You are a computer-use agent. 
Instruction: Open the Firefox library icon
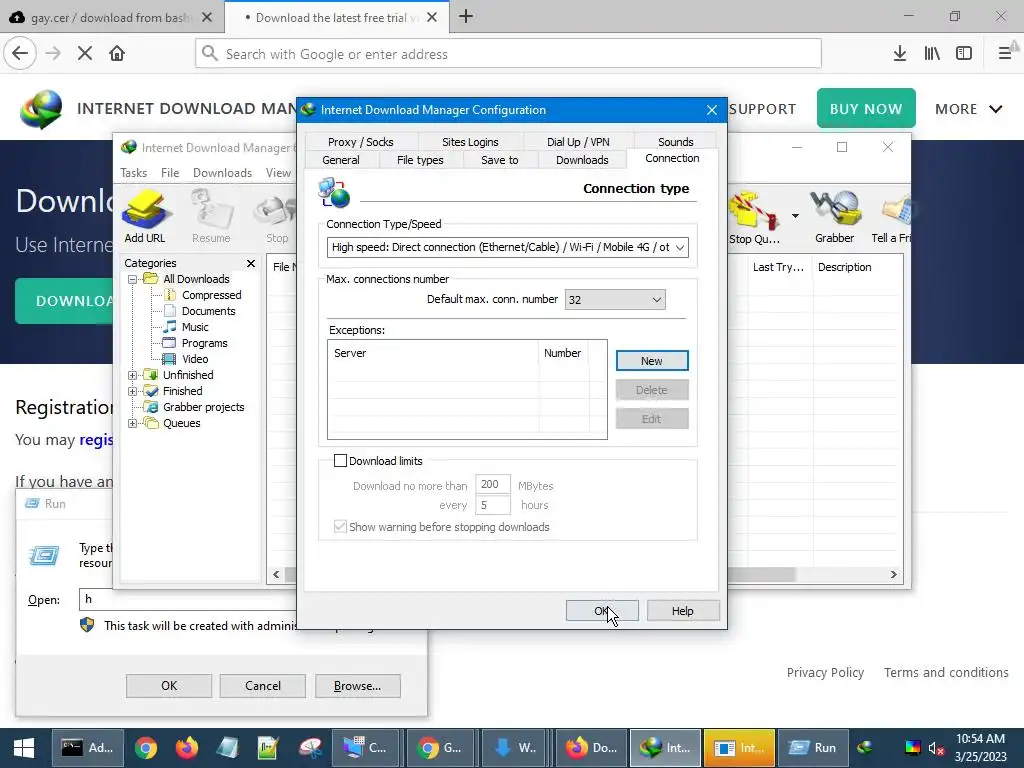[932, 54]
